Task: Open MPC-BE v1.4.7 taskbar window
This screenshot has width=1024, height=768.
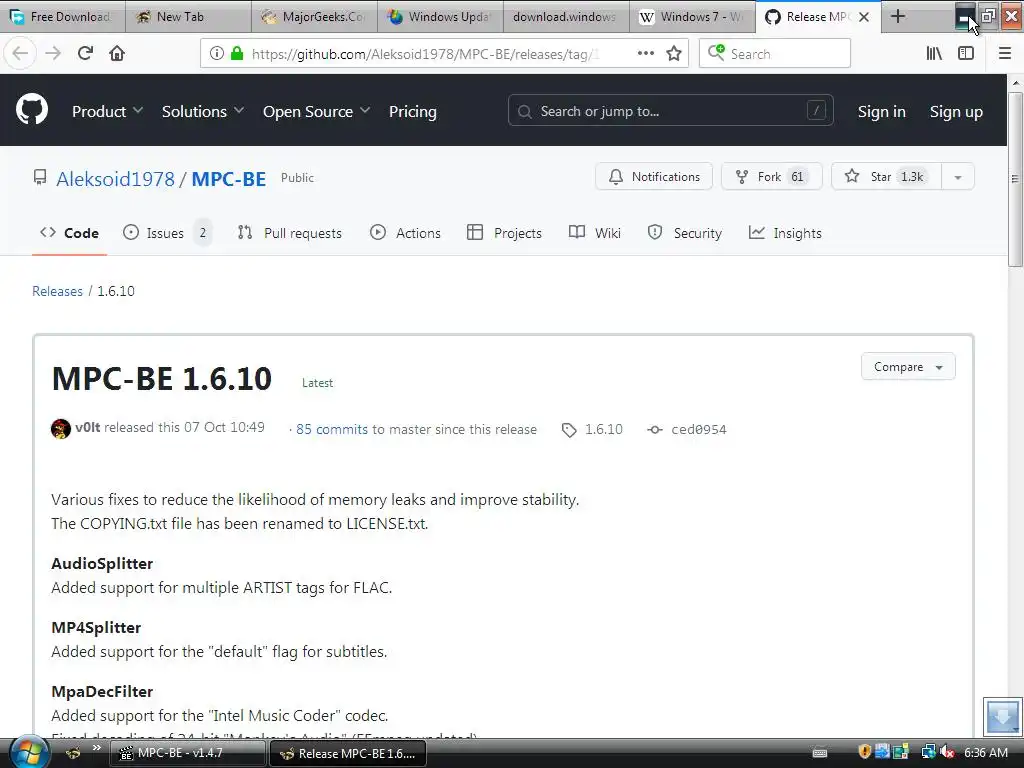Action: pos(187,753)
